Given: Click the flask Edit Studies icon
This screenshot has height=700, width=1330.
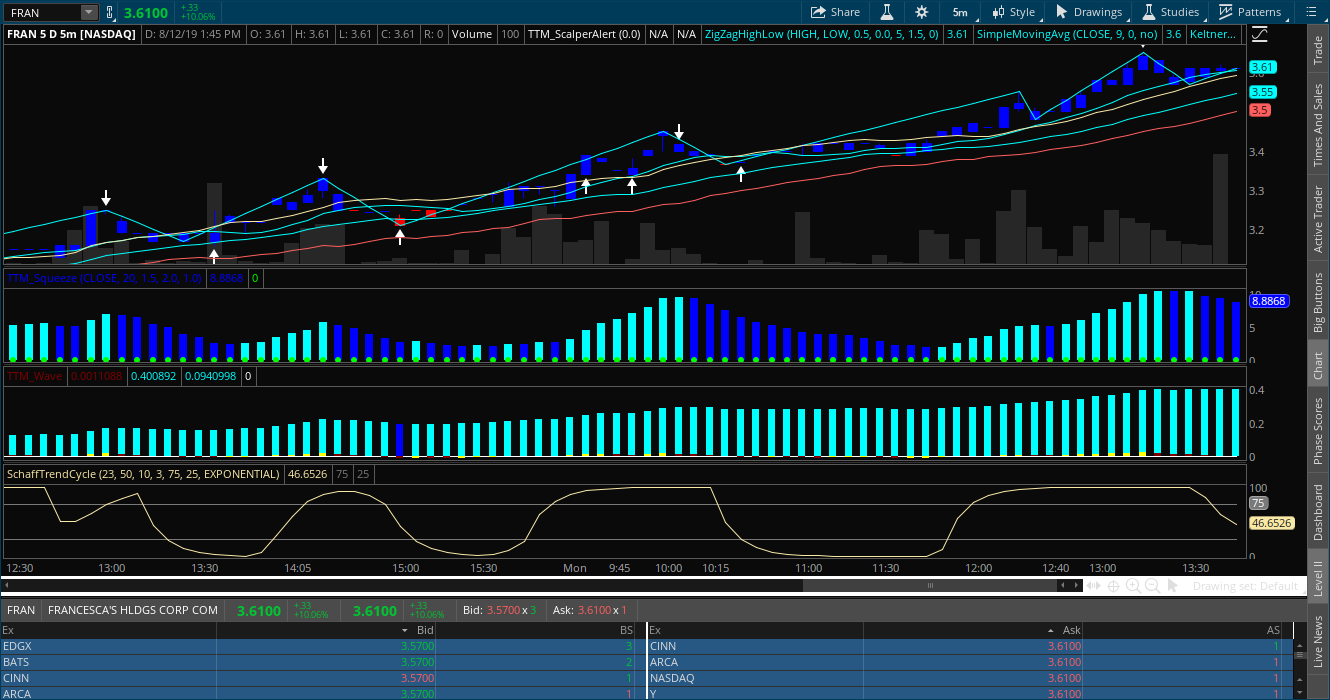Looking at the screenshot, I should click(886, 12).
